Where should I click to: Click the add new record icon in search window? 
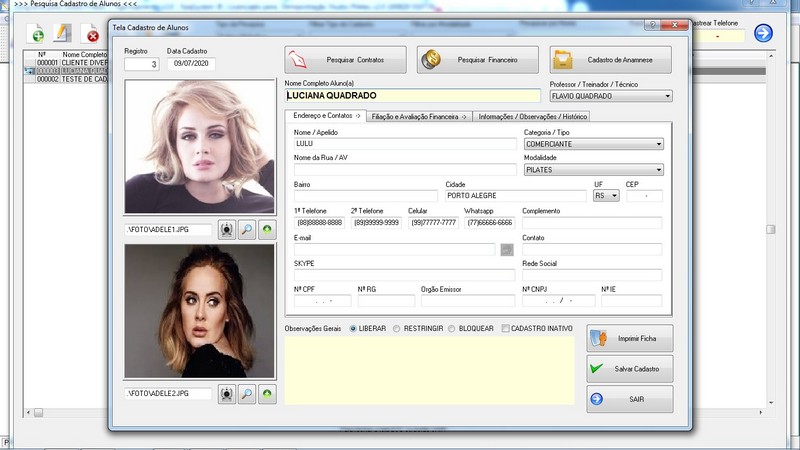(x=36, y=34)
